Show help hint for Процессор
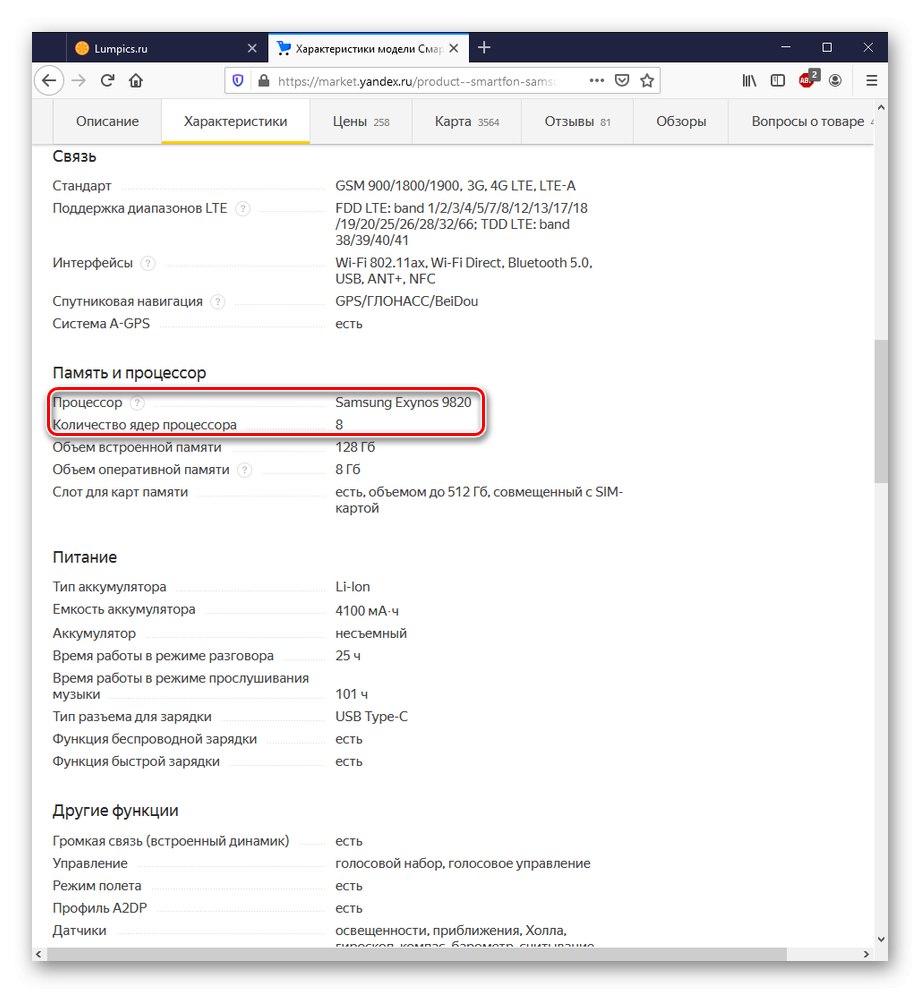920x993 pixels. (137, 403)
